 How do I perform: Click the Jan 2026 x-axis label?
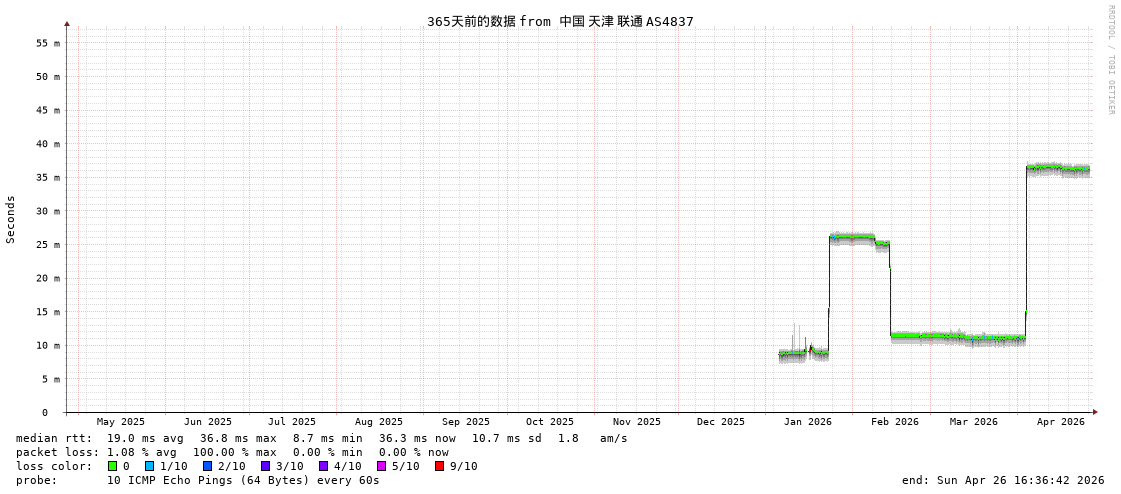(x=807, y=422)
